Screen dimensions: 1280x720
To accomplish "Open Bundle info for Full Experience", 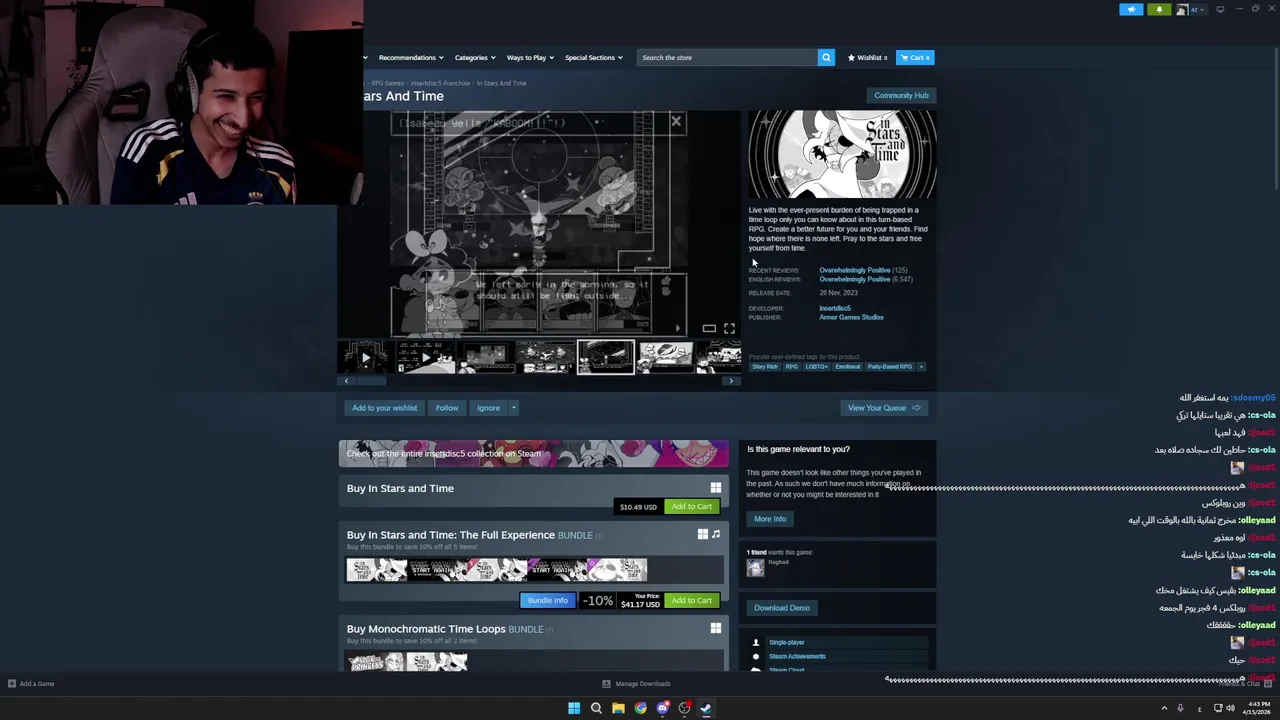I will point(547,601).
